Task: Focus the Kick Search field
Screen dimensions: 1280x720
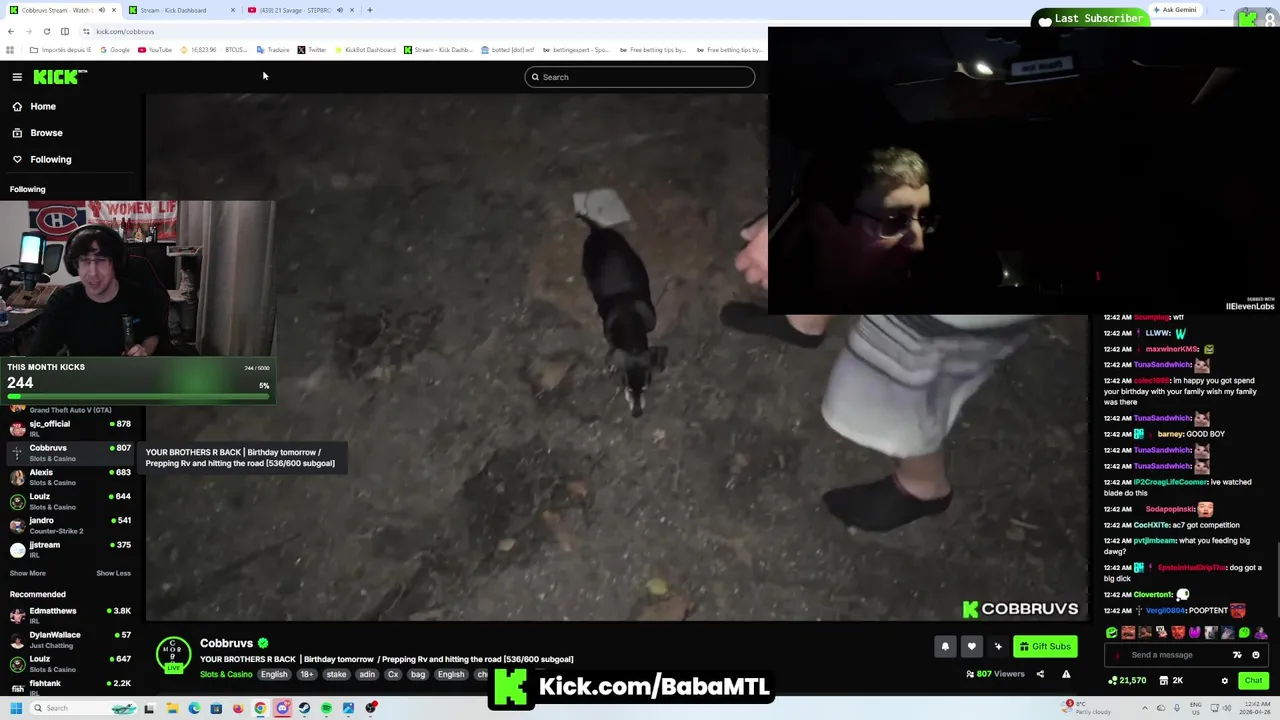Action: pos(640,77)
